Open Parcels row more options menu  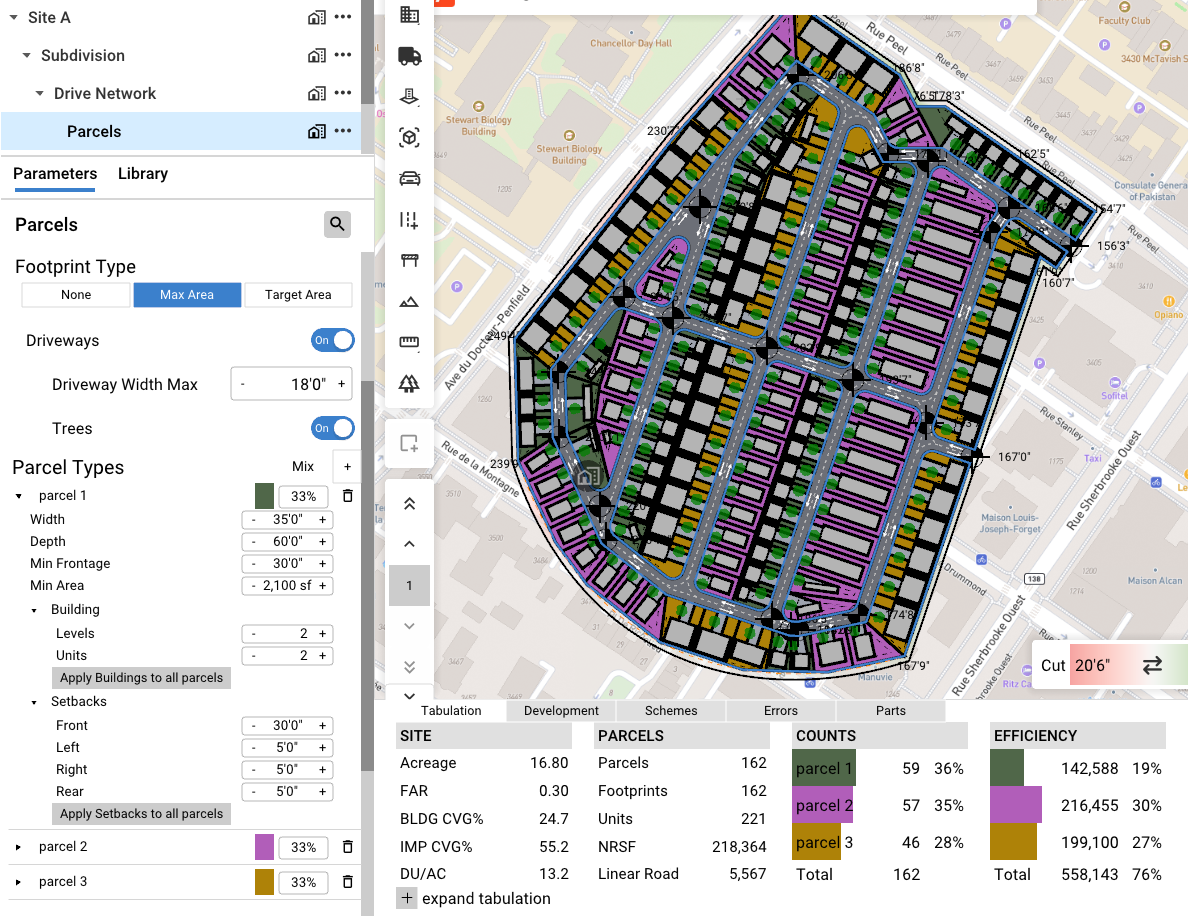point(343,130)
